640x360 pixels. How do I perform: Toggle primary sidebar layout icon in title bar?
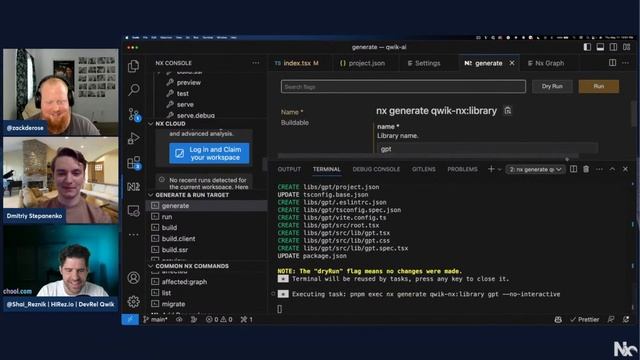[587, 47]
